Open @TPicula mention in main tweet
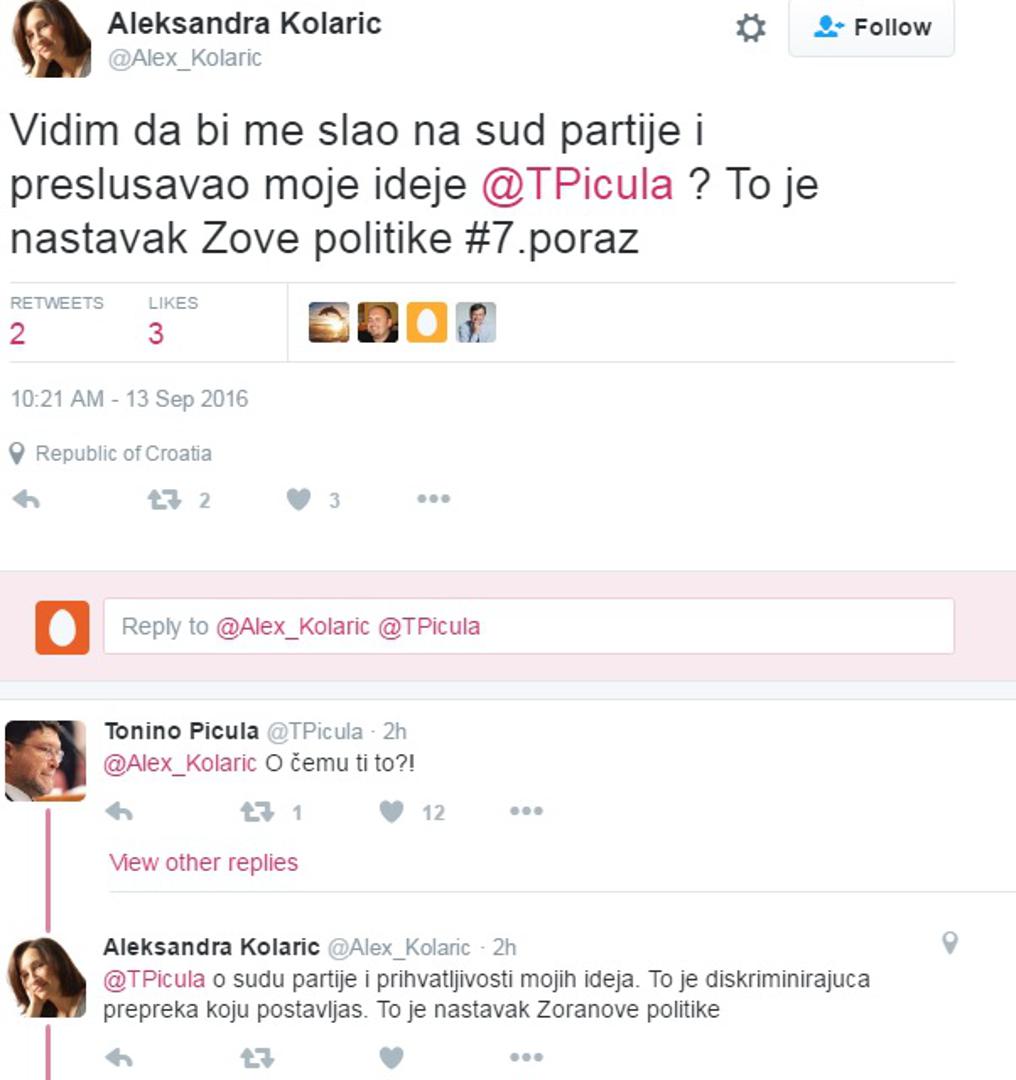Screen dimensions: 1016x1080 [x=577, y=185]
